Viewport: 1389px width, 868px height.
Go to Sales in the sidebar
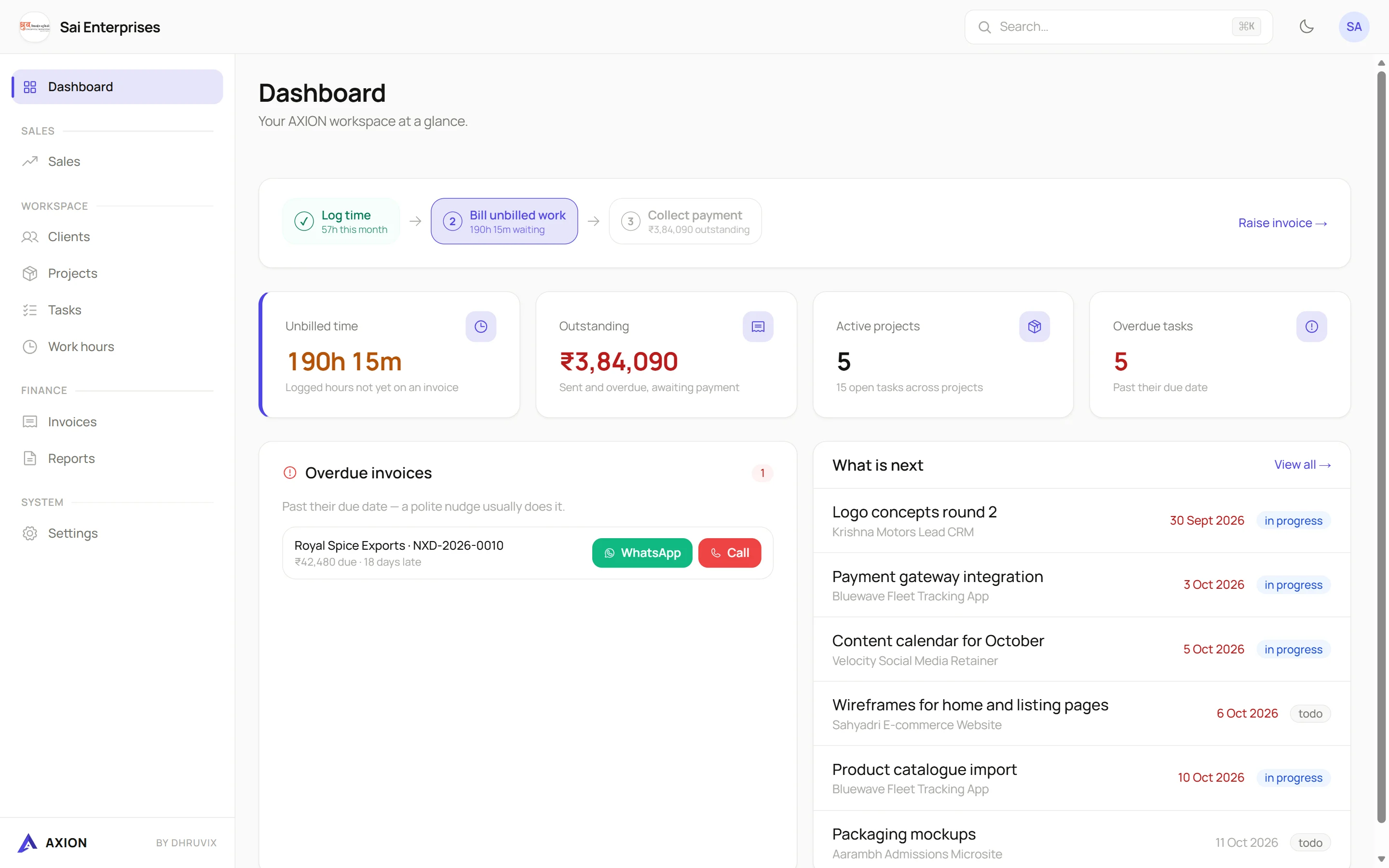[118, 162]
